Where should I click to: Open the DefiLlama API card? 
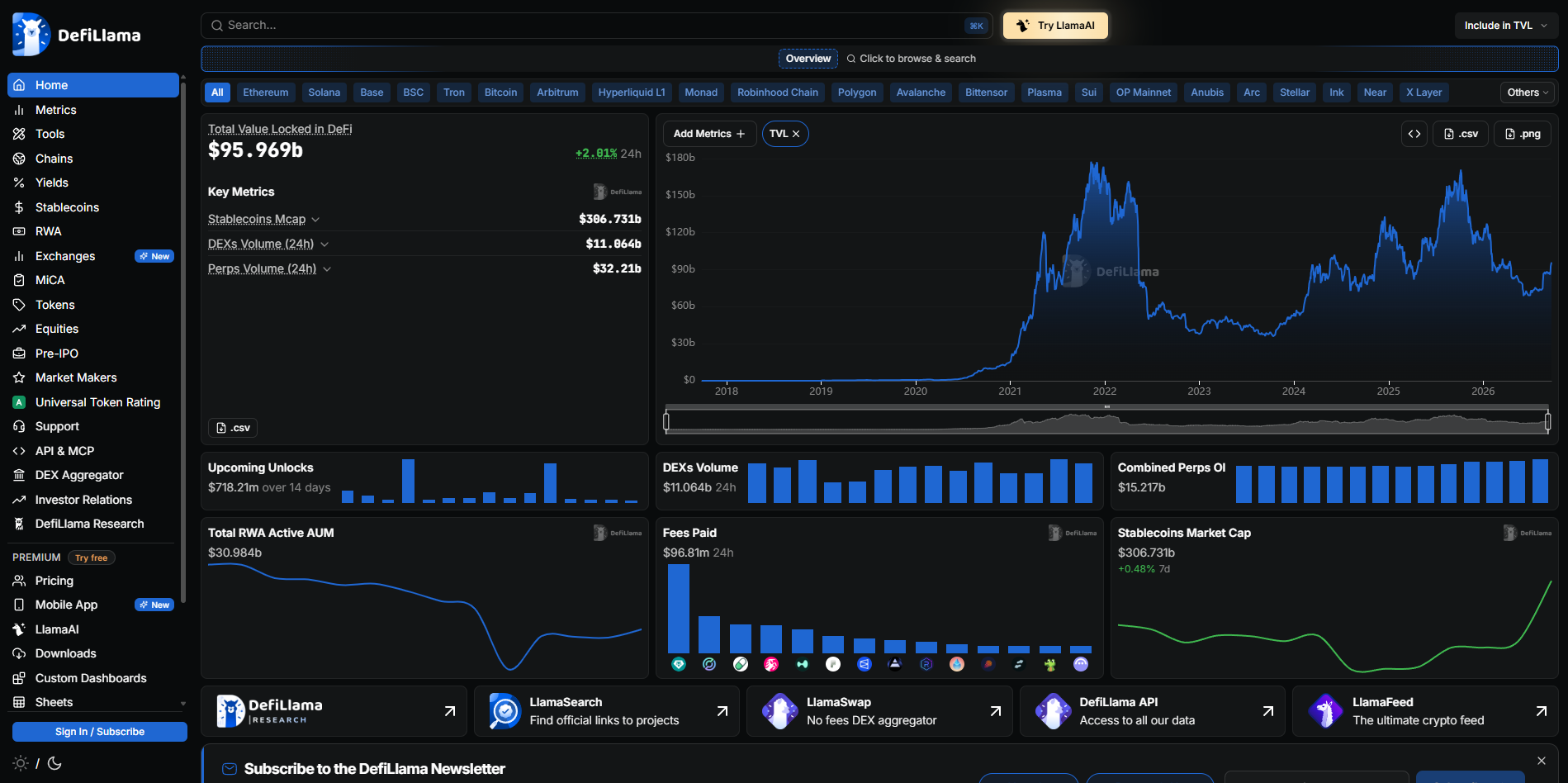pyautogui.click(x=1153, y=711)
